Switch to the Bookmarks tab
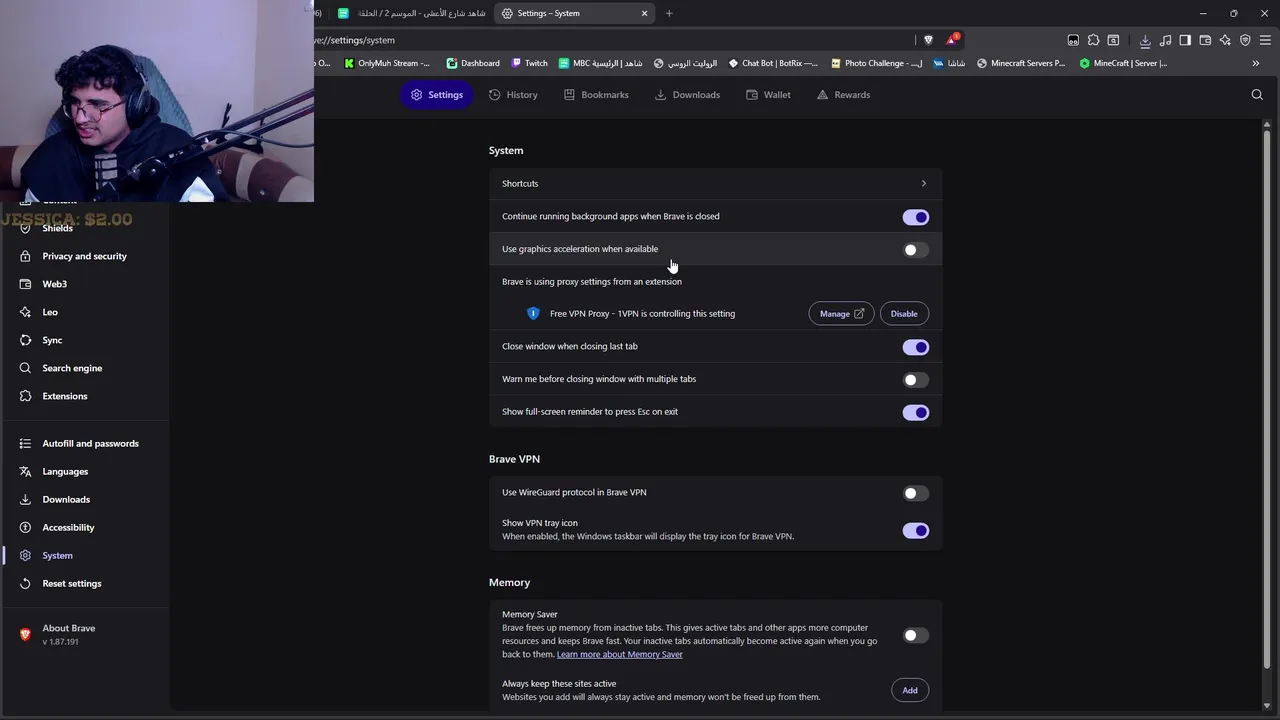Viewport: 1280px width, 720px height. [x=596, y=95]
